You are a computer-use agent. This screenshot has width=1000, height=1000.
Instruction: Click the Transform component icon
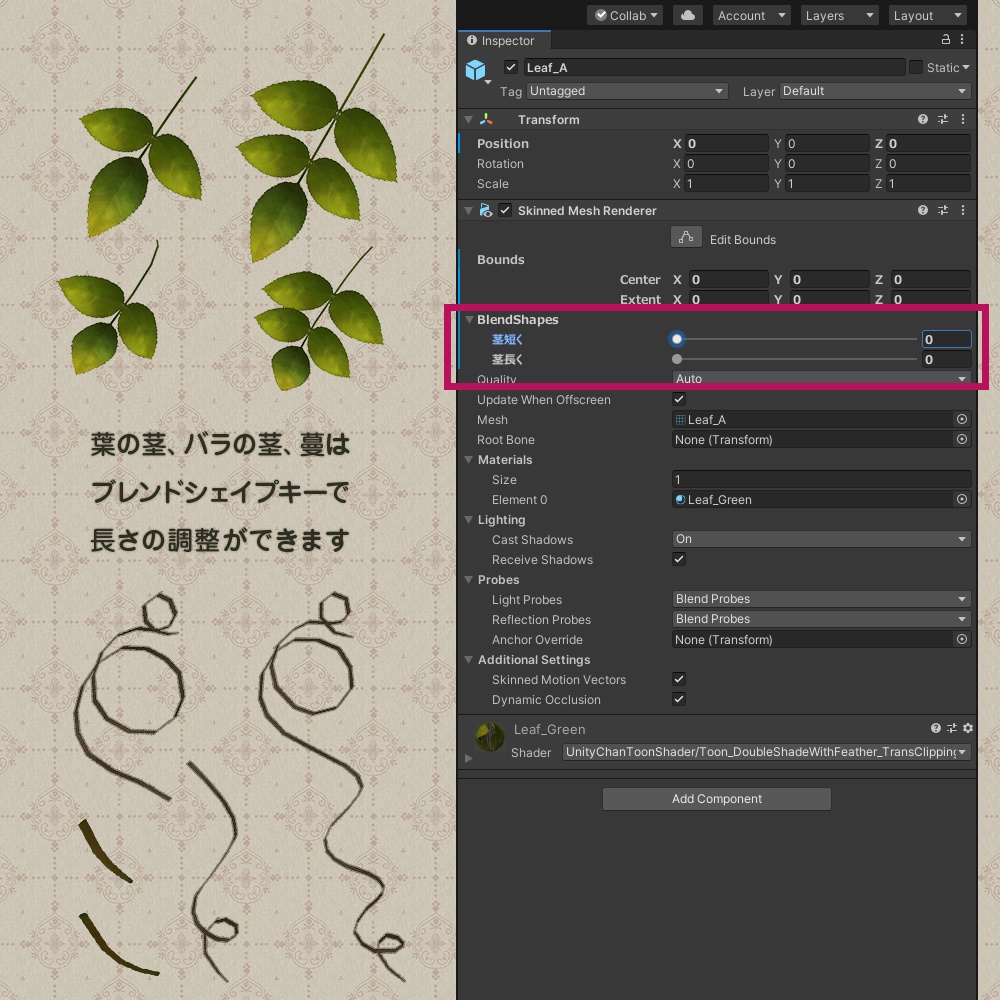(x=486, y=119)
